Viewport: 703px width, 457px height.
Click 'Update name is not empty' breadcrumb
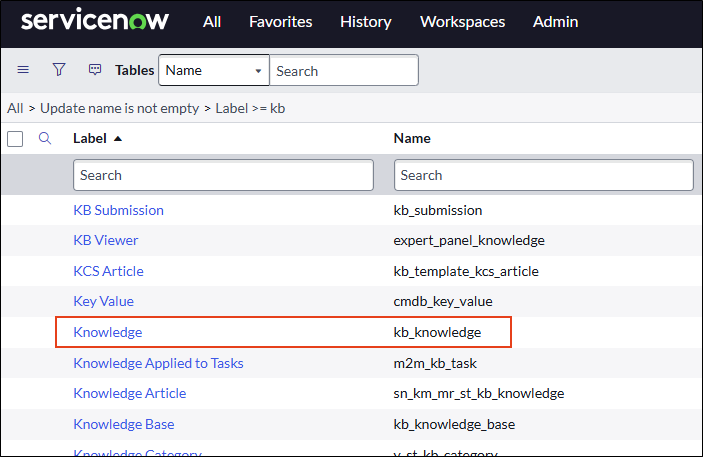(x=120, y=108)
